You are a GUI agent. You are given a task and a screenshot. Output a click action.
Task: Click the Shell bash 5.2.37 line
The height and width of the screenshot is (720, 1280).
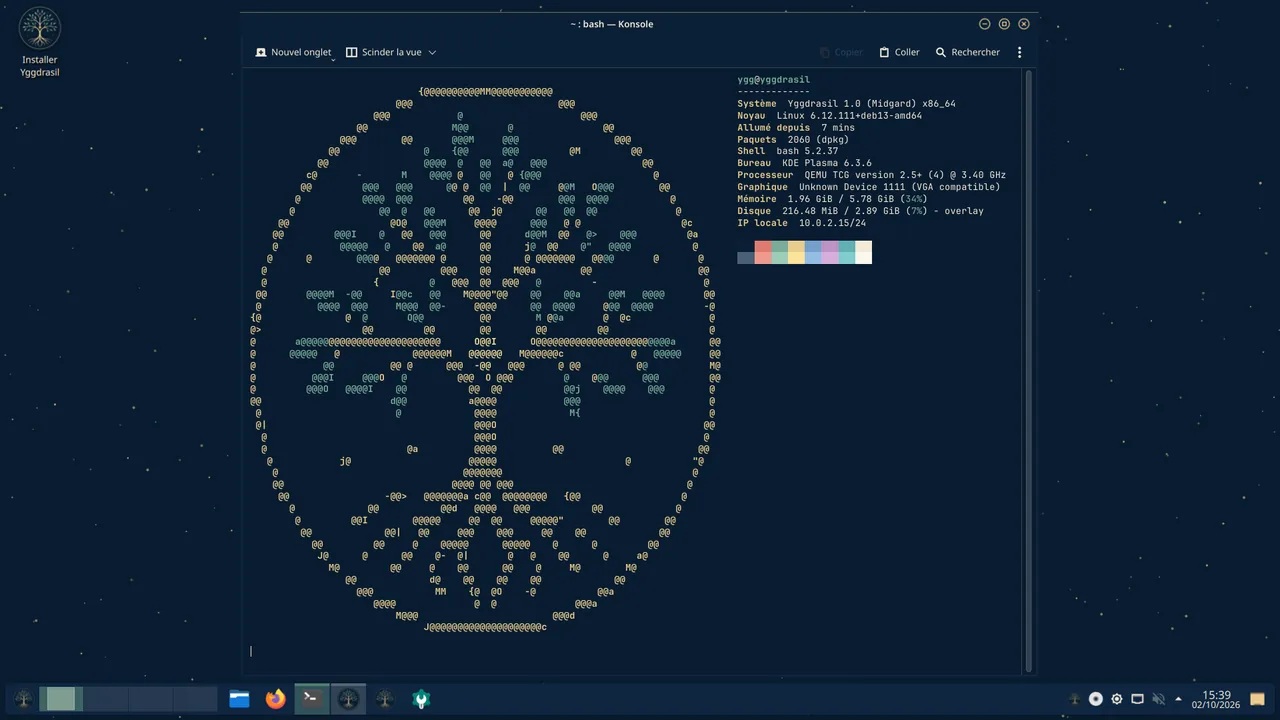(788, 151)
